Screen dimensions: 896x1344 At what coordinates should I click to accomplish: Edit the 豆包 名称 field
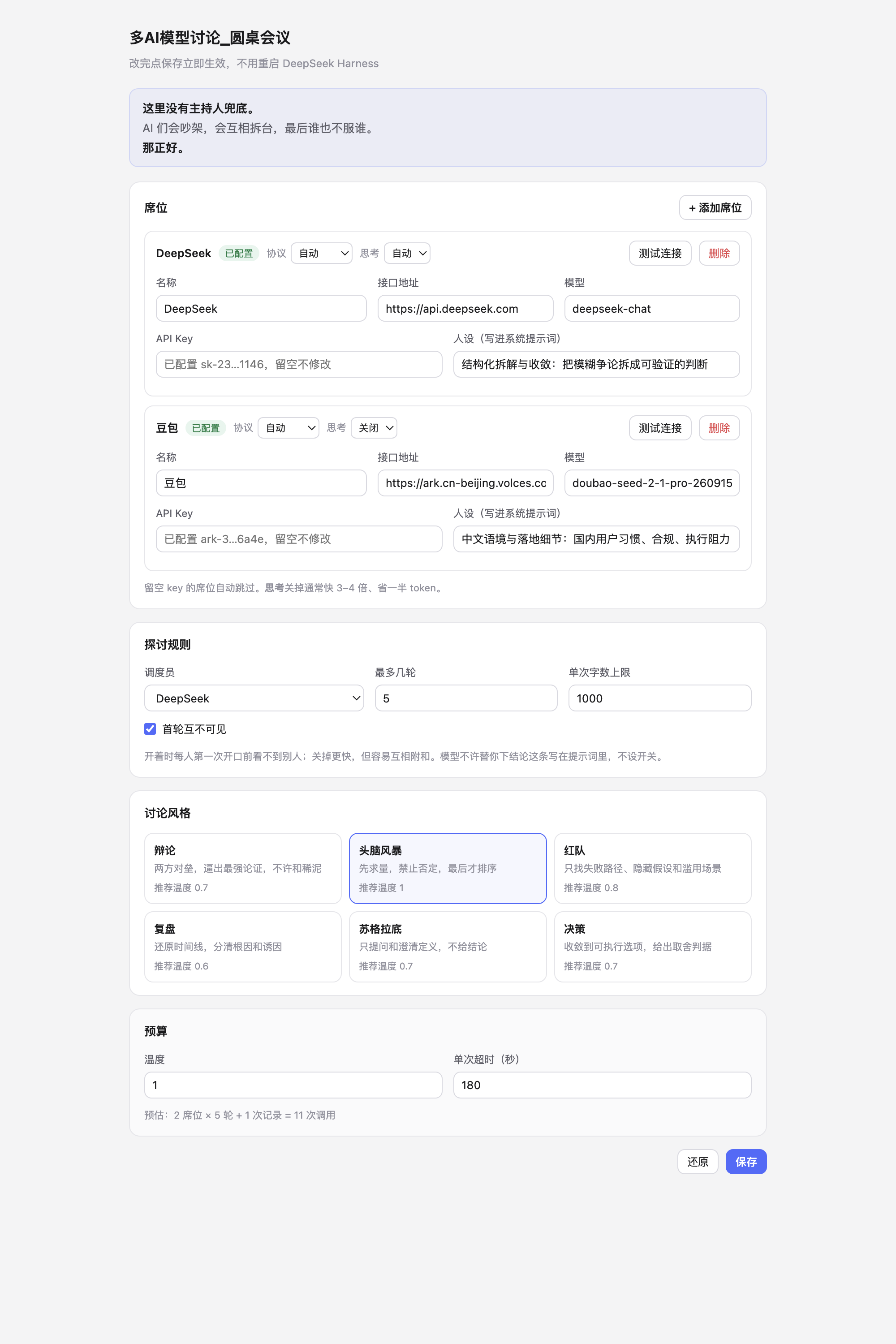tap(261, 483)
